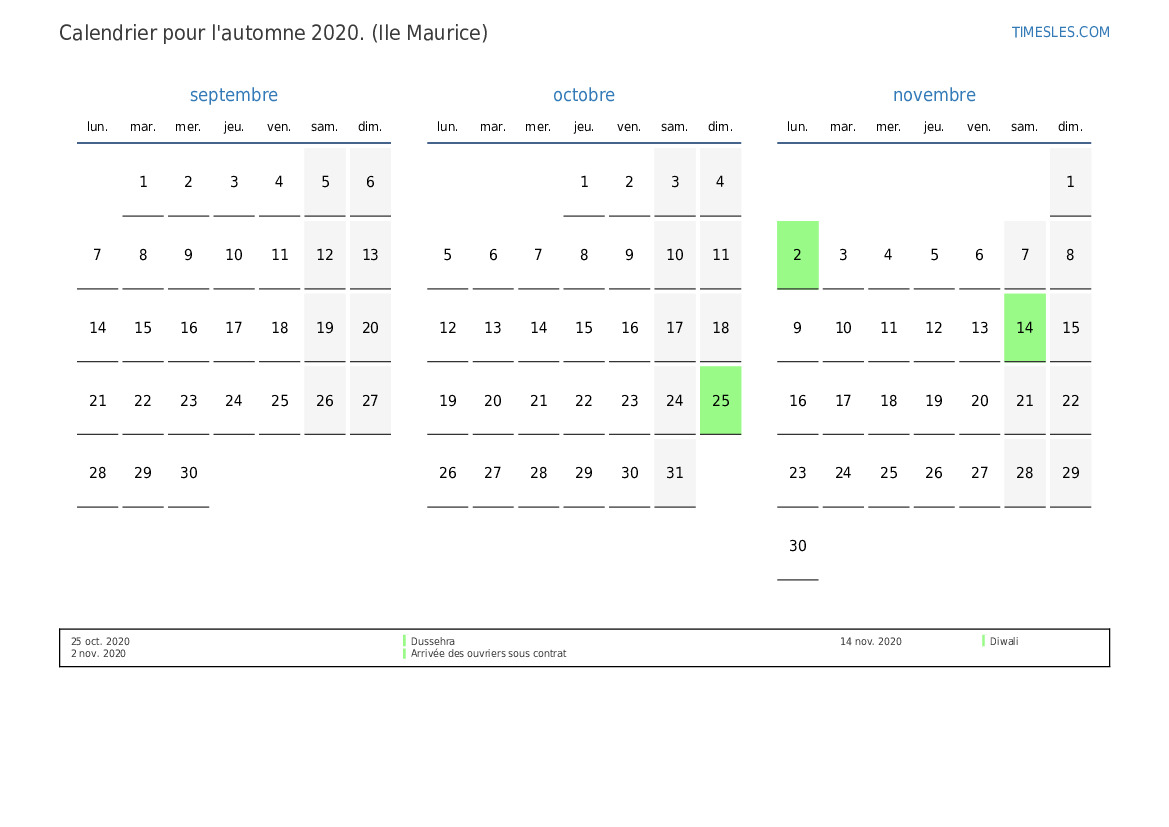Select September 1 in the calendar
Screen dimensions: 1169x827
pyautogui.click(x=143, y=182)
